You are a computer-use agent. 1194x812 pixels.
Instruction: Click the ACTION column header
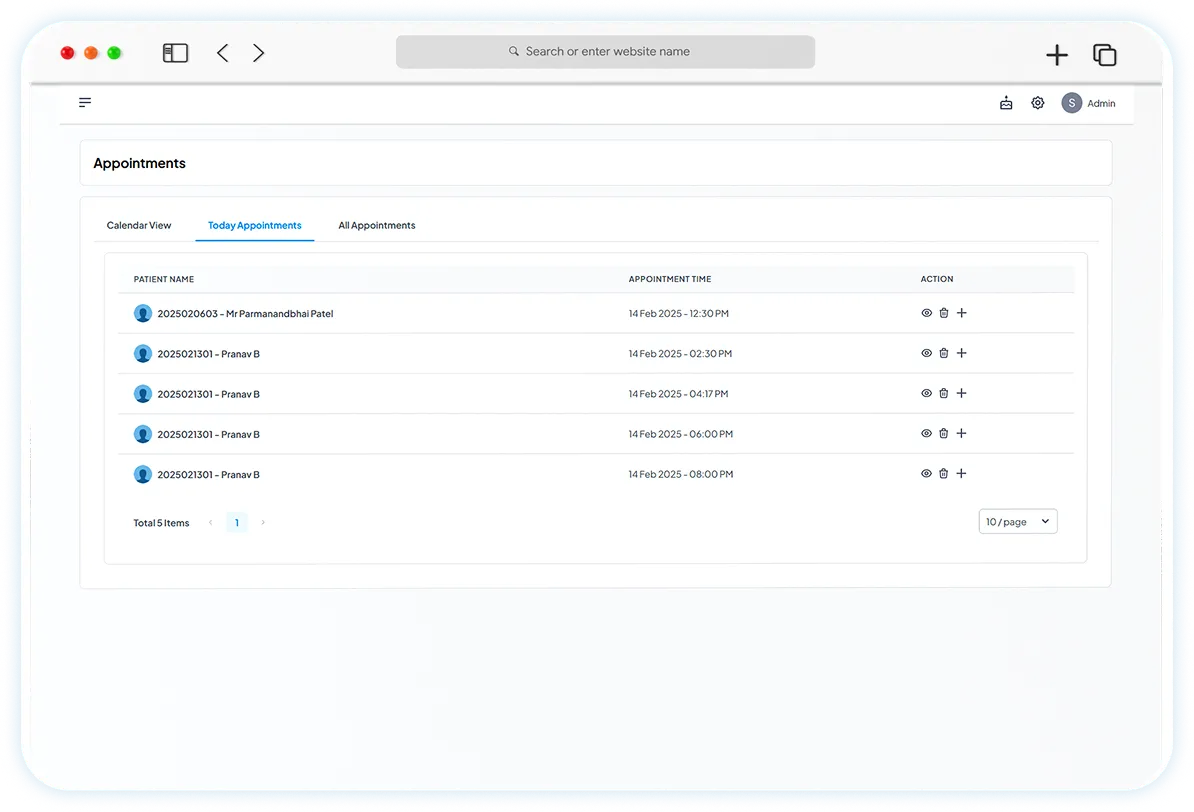(x=937, y=280)
